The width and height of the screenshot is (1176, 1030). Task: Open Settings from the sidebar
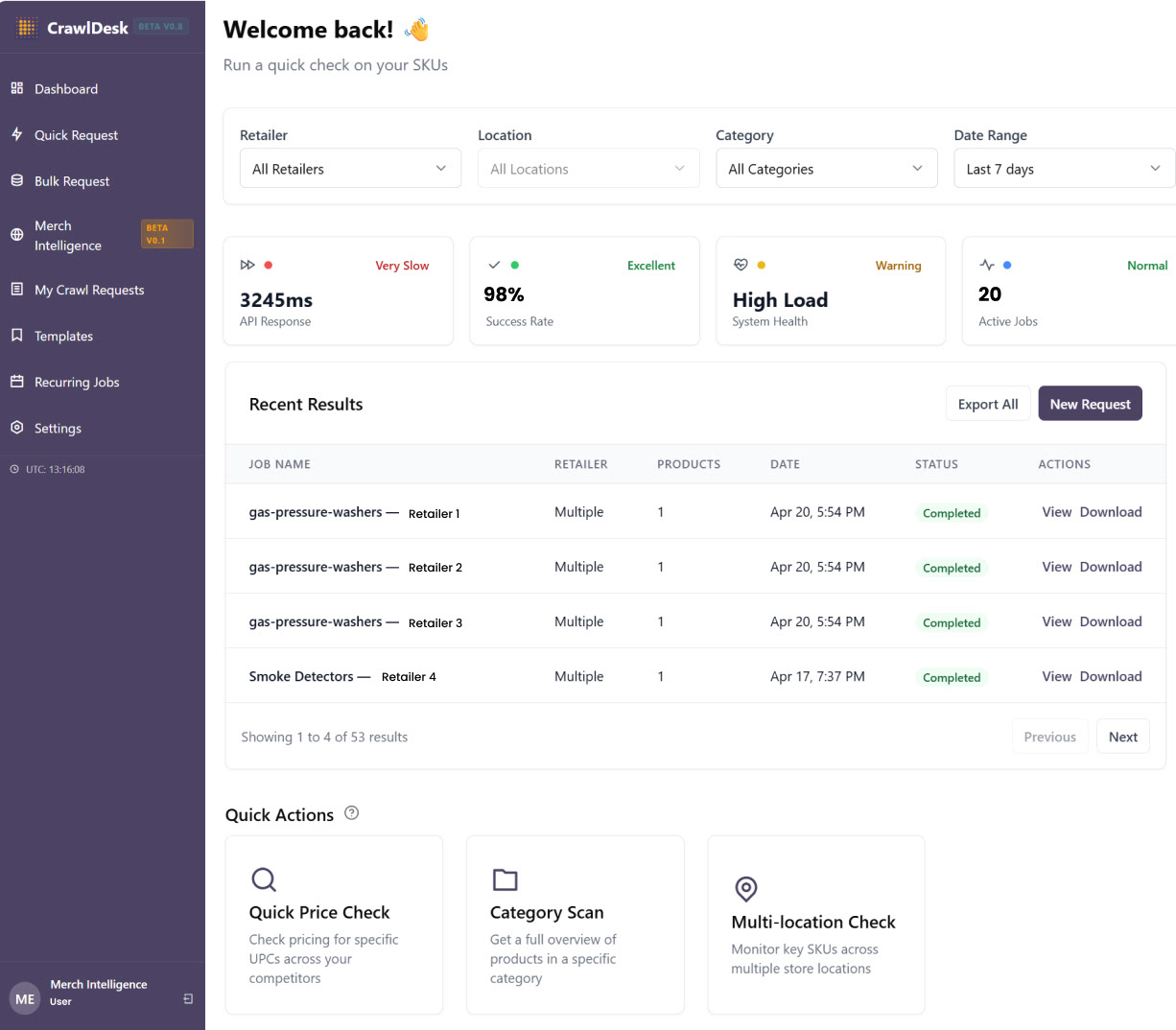point(58,429)
